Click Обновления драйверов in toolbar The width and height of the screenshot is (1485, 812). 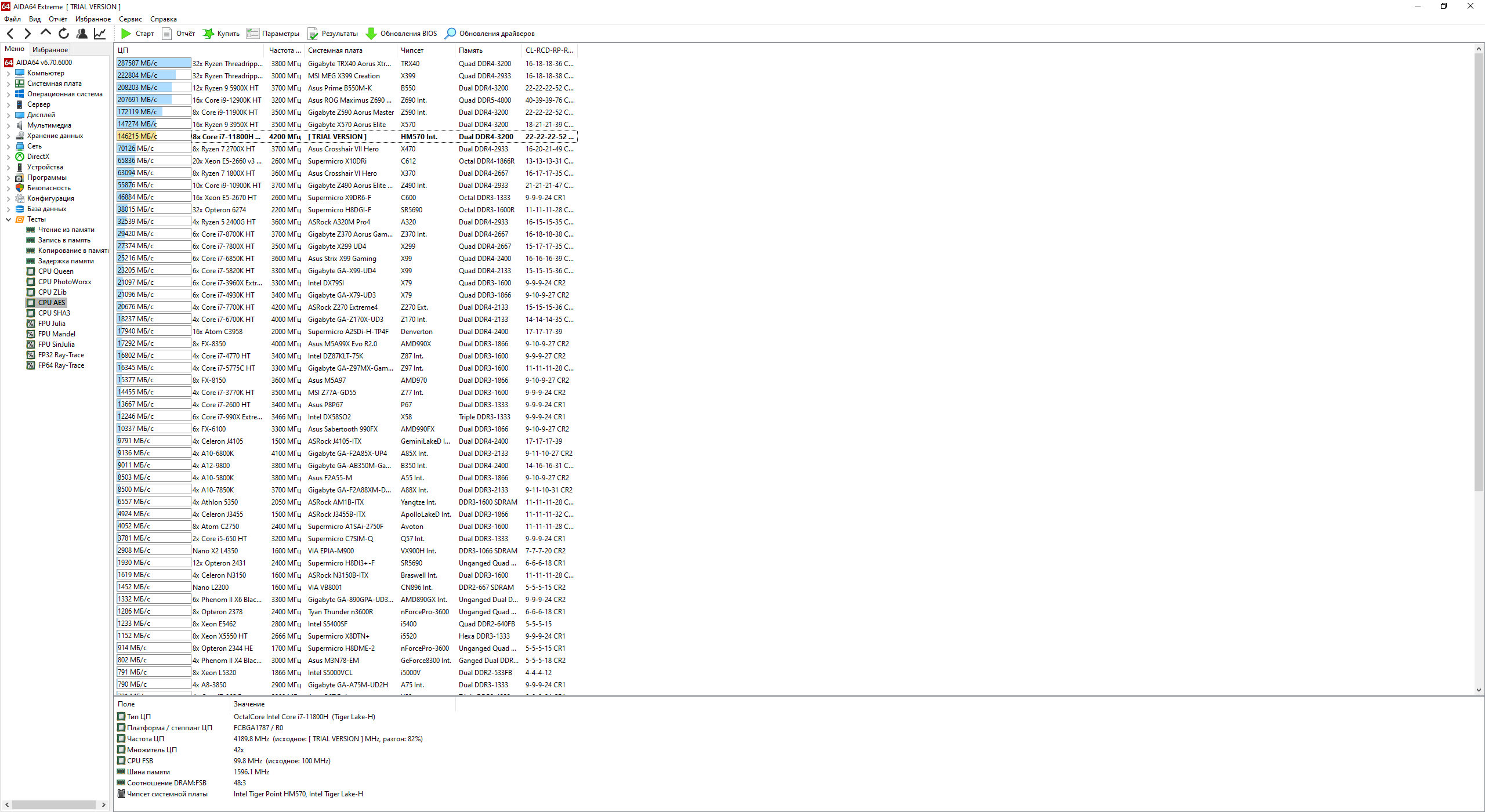coord(490,34)
